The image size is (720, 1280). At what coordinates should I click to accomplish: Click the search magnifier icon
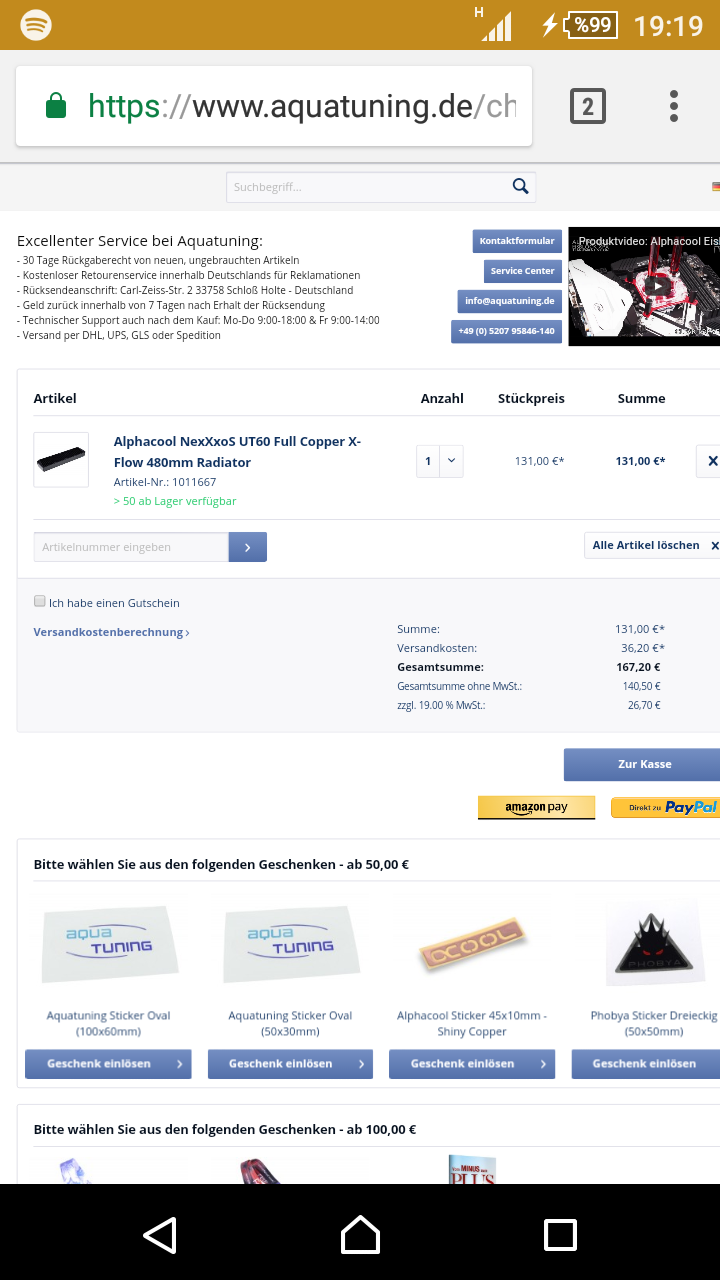pos(520,186)
